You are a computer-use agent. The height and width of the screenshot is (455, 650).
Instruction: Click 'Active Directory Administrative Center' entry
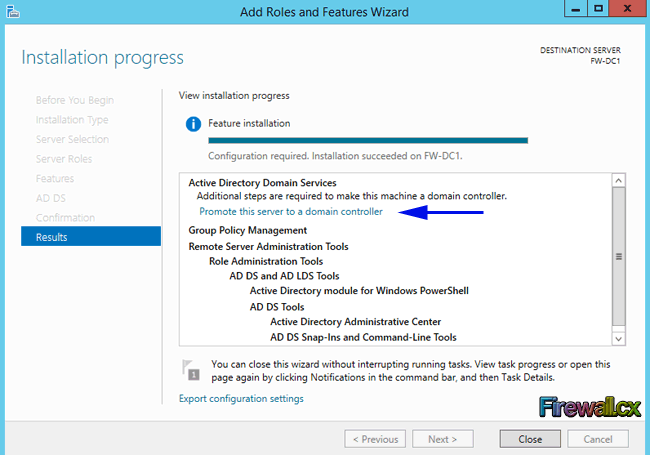pyautogui.click(x=355, y=322)
